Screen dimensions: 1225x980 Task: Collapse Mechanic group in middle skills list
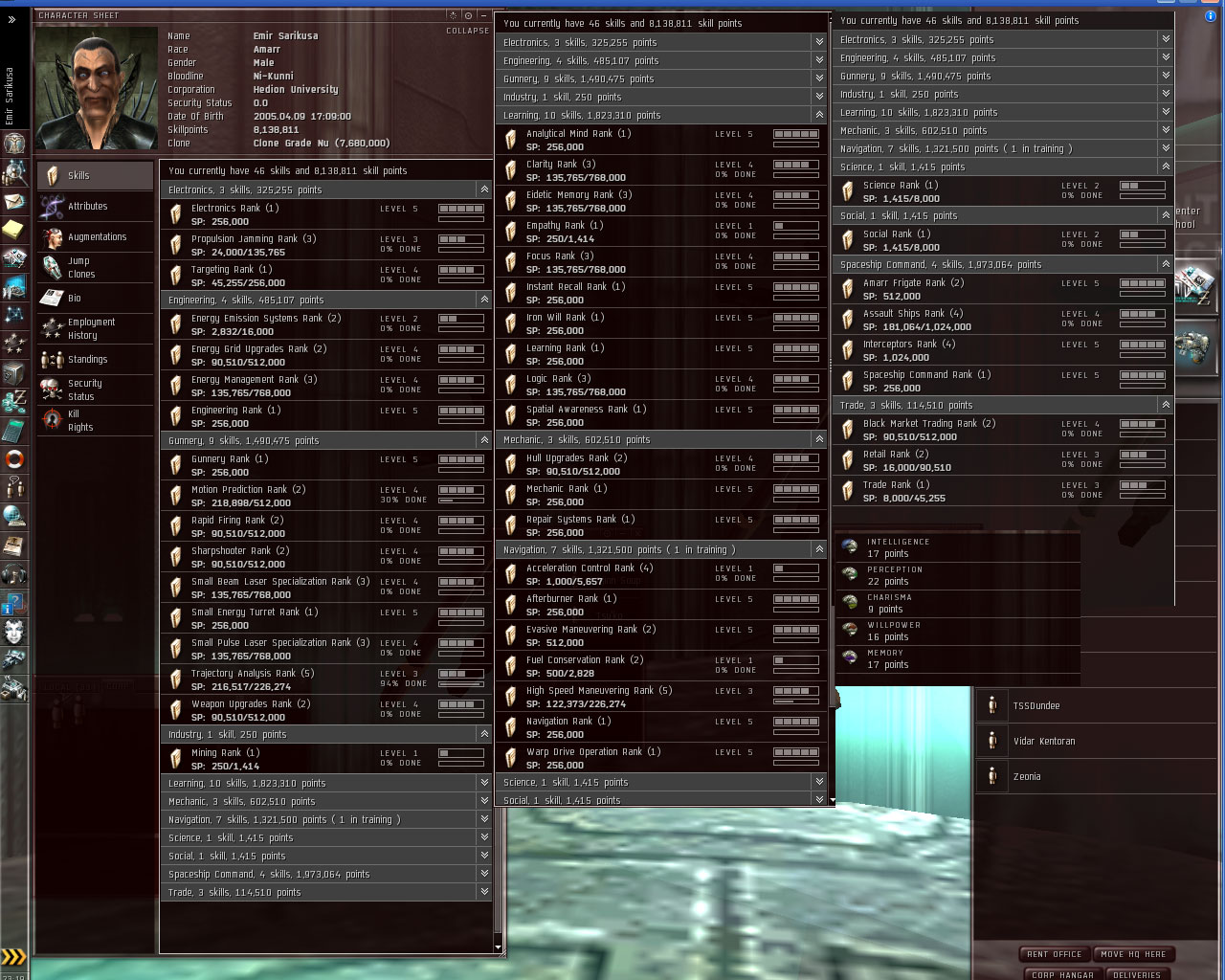click(819, 439)
